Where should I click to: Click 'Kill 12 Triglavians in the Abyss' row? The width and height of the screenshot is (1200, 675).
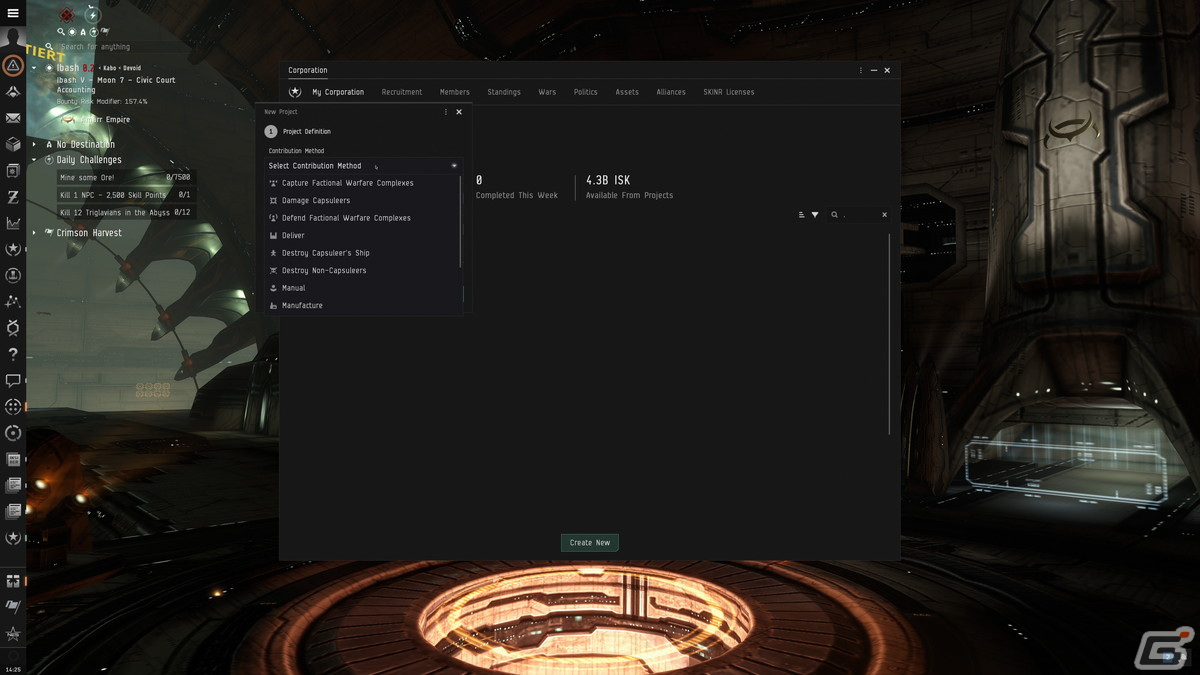pyautogui.click(x=125, y=212)
